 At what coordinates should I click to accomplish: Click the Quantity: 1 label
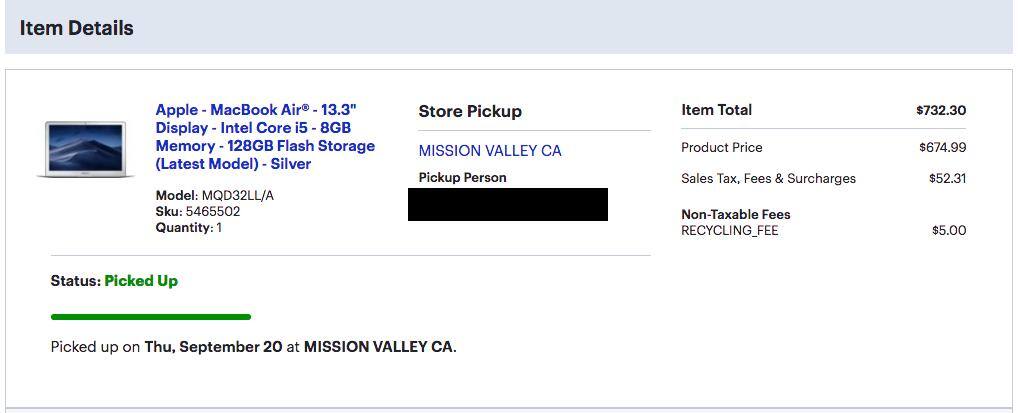[x=189, y=227]
